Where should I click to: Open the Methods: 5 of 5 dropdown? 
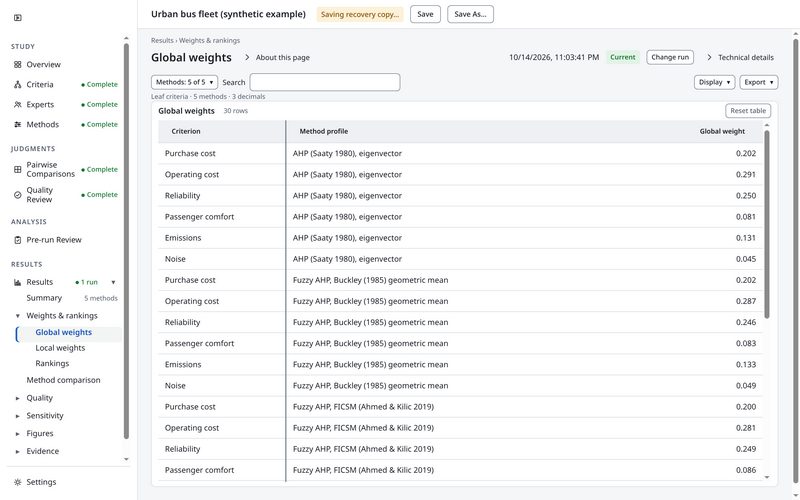pos(184,82)
